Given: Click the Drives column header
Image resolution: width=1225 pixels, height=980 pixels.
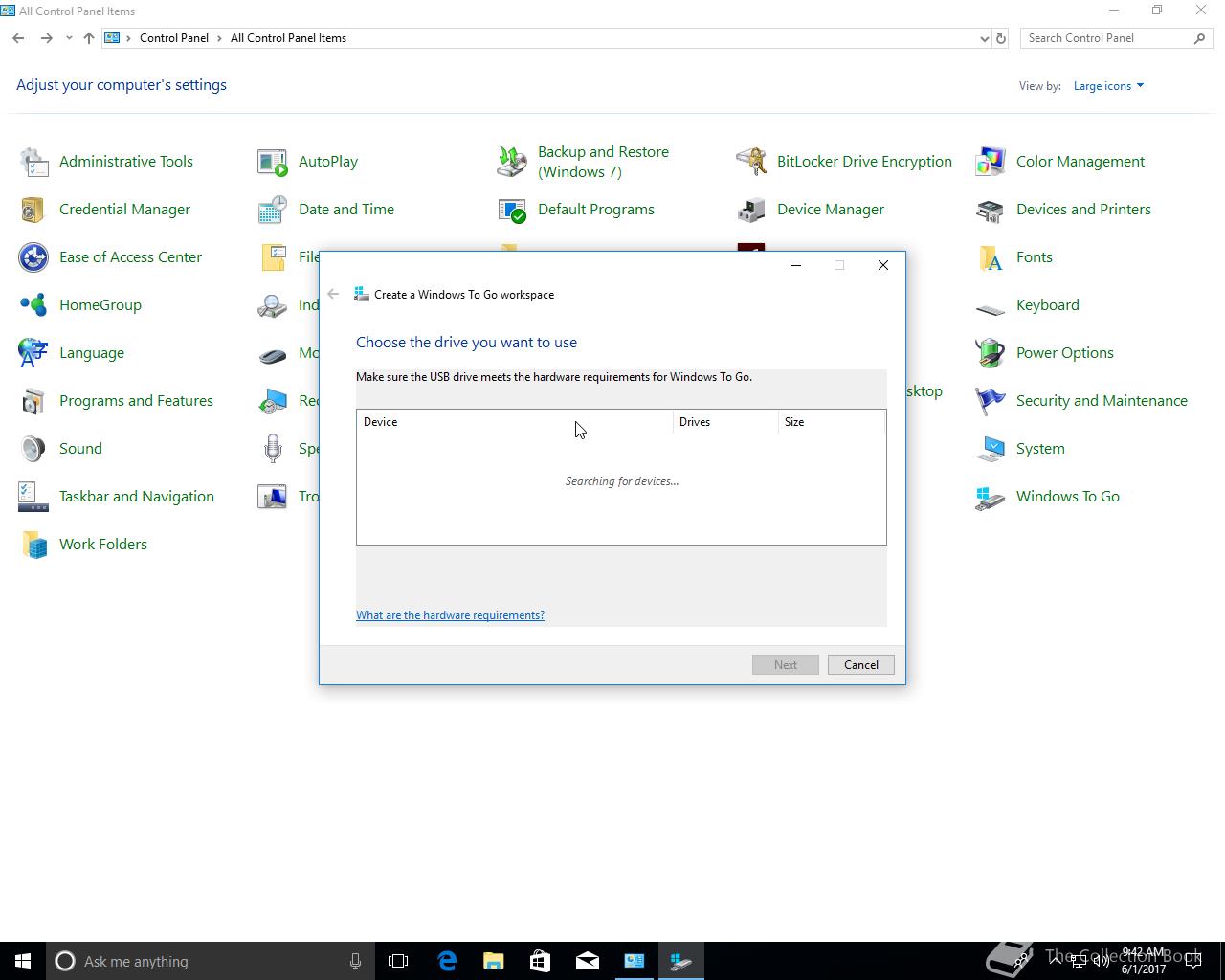Looking at the screenshot, I should [x=725, y=422].
